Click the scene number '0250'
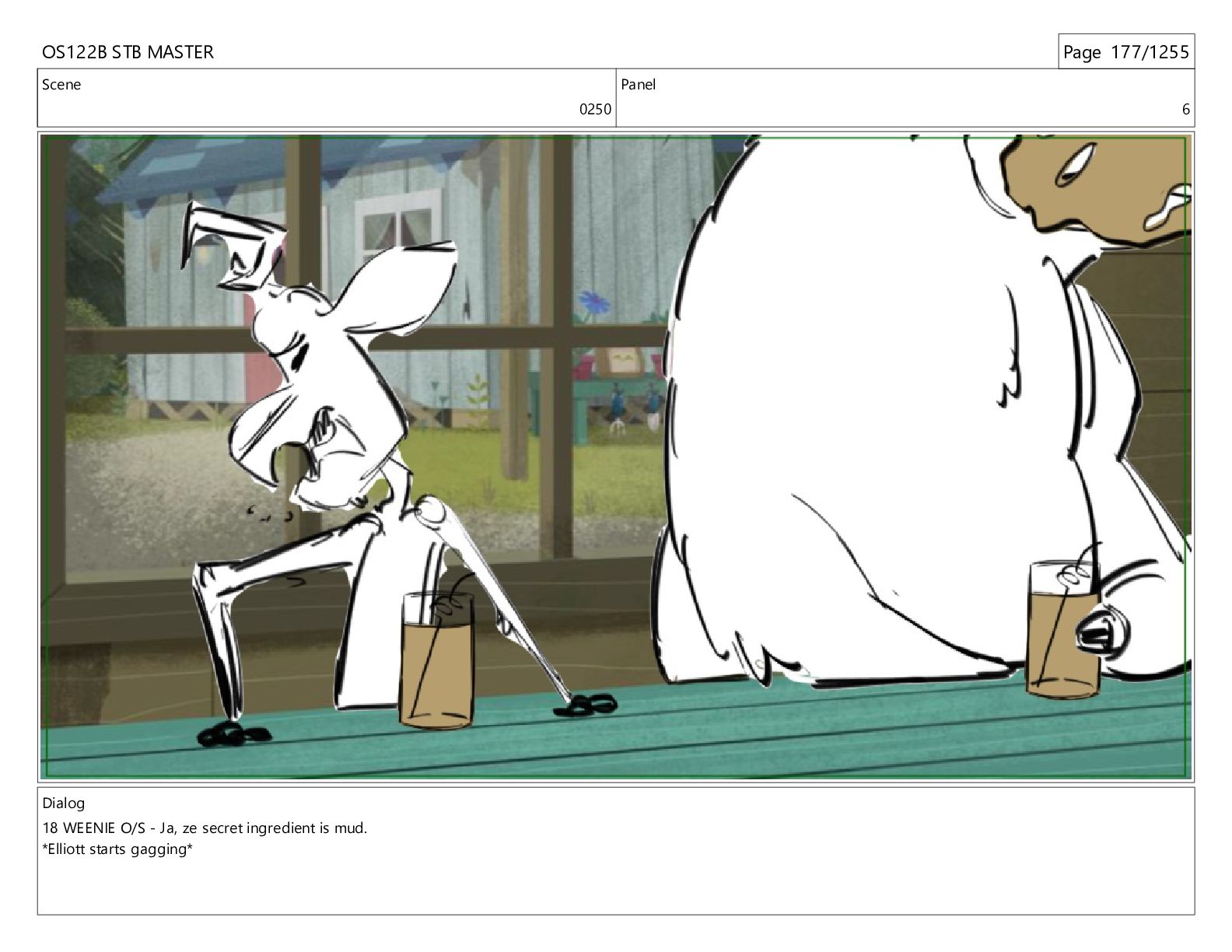Screen dimensions: 1232x952 click(x=595, y=110)
